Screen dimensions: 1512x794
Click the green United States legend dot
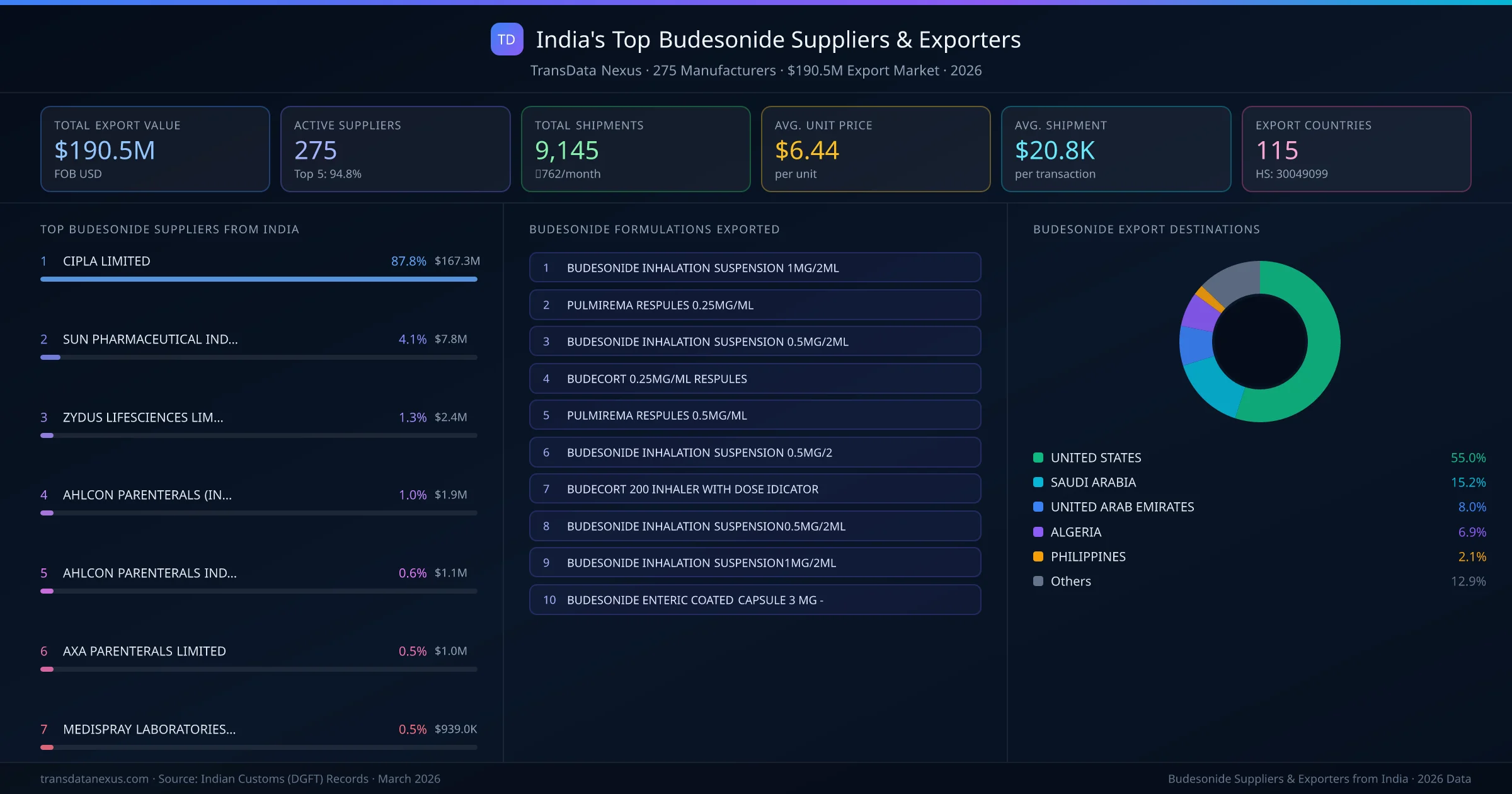[x=1037, y=457]
